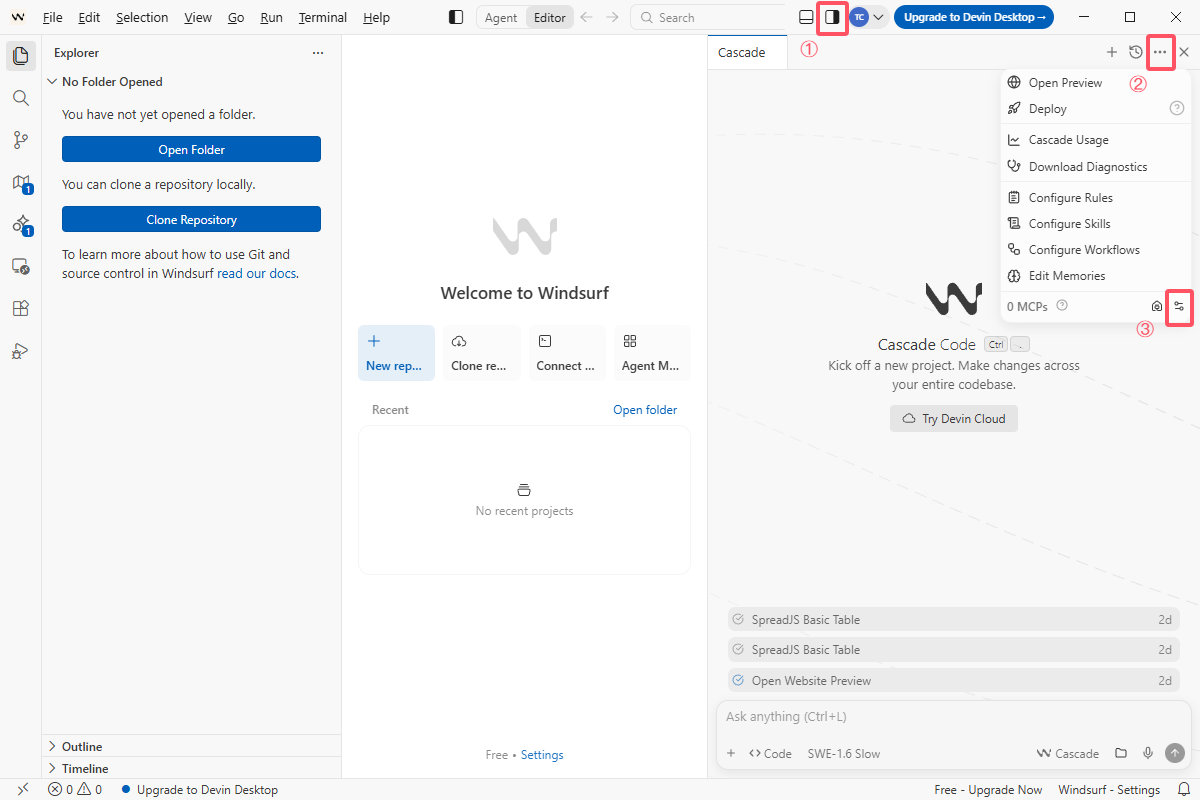Click the Try Devin Cloud button
1200x800 pixels.
(954, 418)
